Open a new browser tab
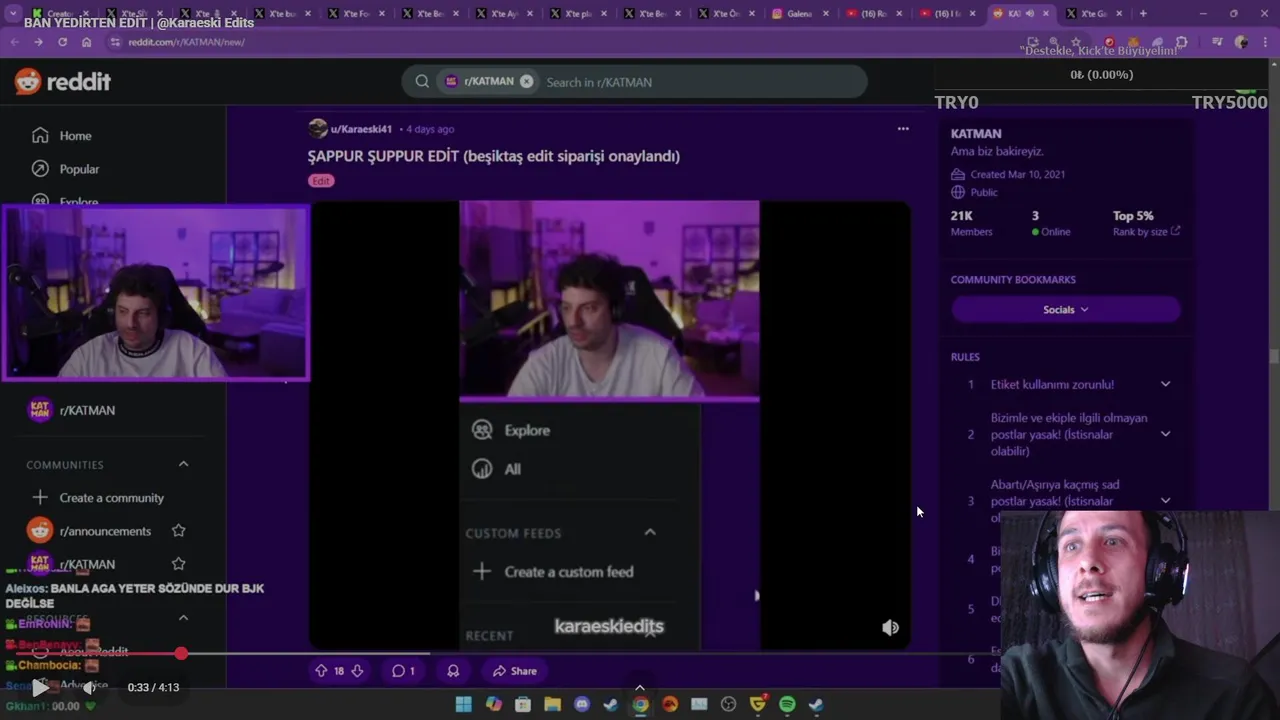The height and width of the screenshot is (720, 1280). pyautogui.click(x=1143, y=13)
